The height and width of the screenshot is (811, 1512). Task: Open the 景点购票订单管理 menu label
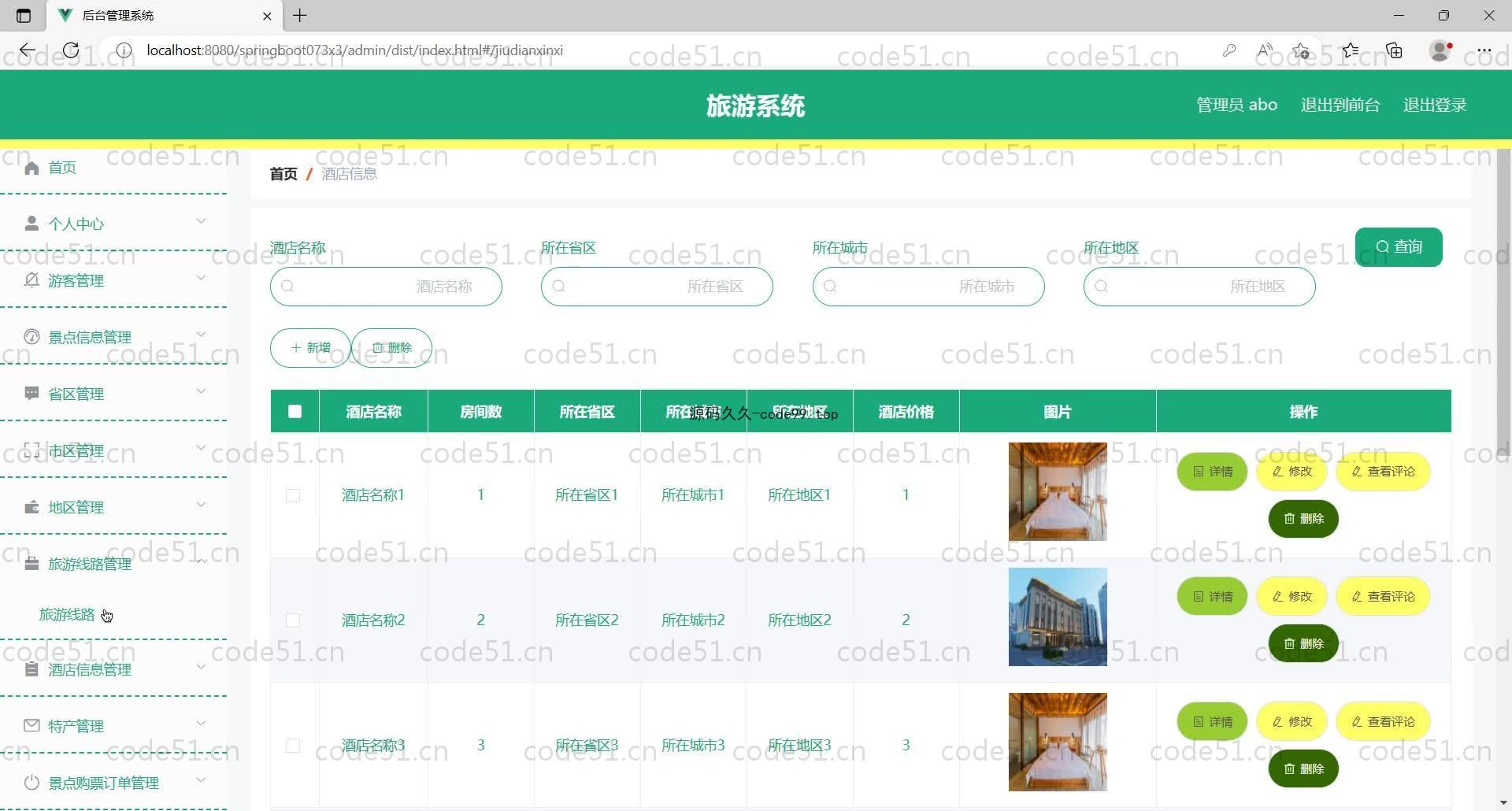pos(103,783)
